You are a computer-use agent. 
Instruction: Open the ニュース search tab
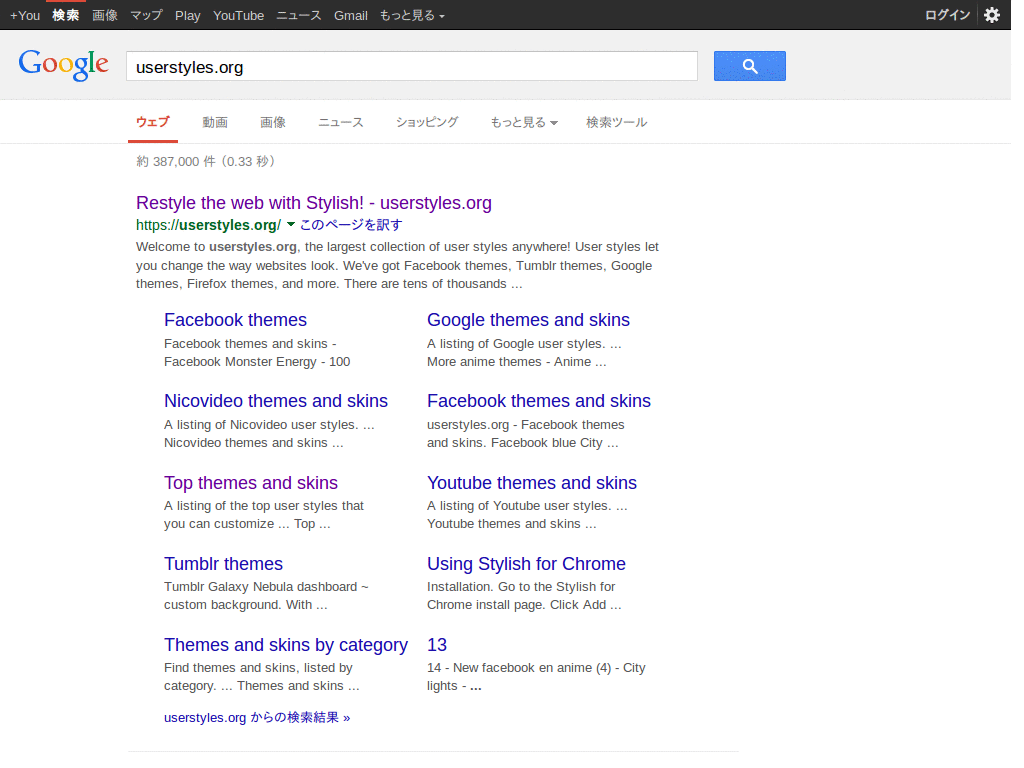click(341, 122)
